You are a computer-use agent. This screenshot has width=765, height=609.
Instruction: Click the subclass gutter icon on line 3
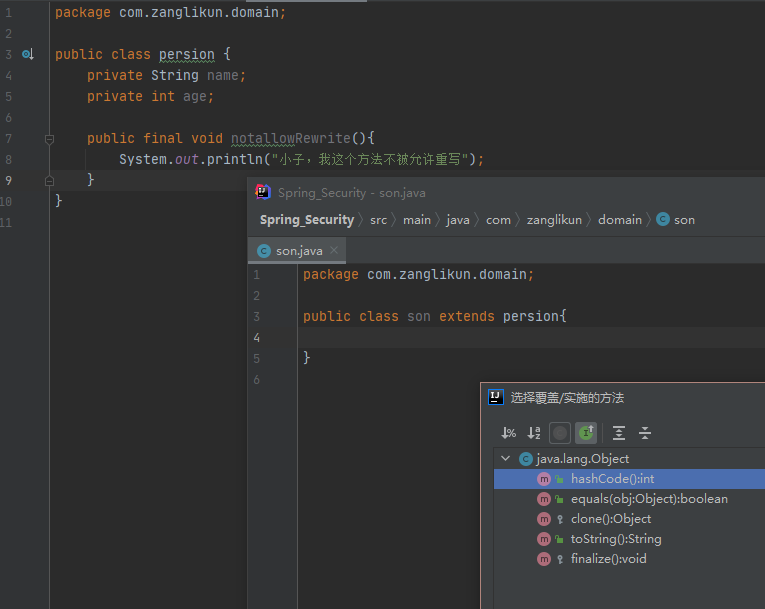point(28,54)
